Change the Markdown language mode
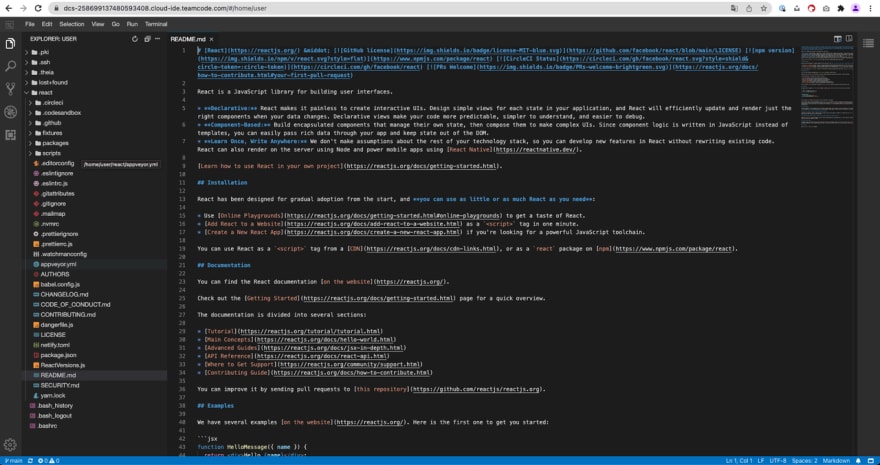 coord(836,461)
